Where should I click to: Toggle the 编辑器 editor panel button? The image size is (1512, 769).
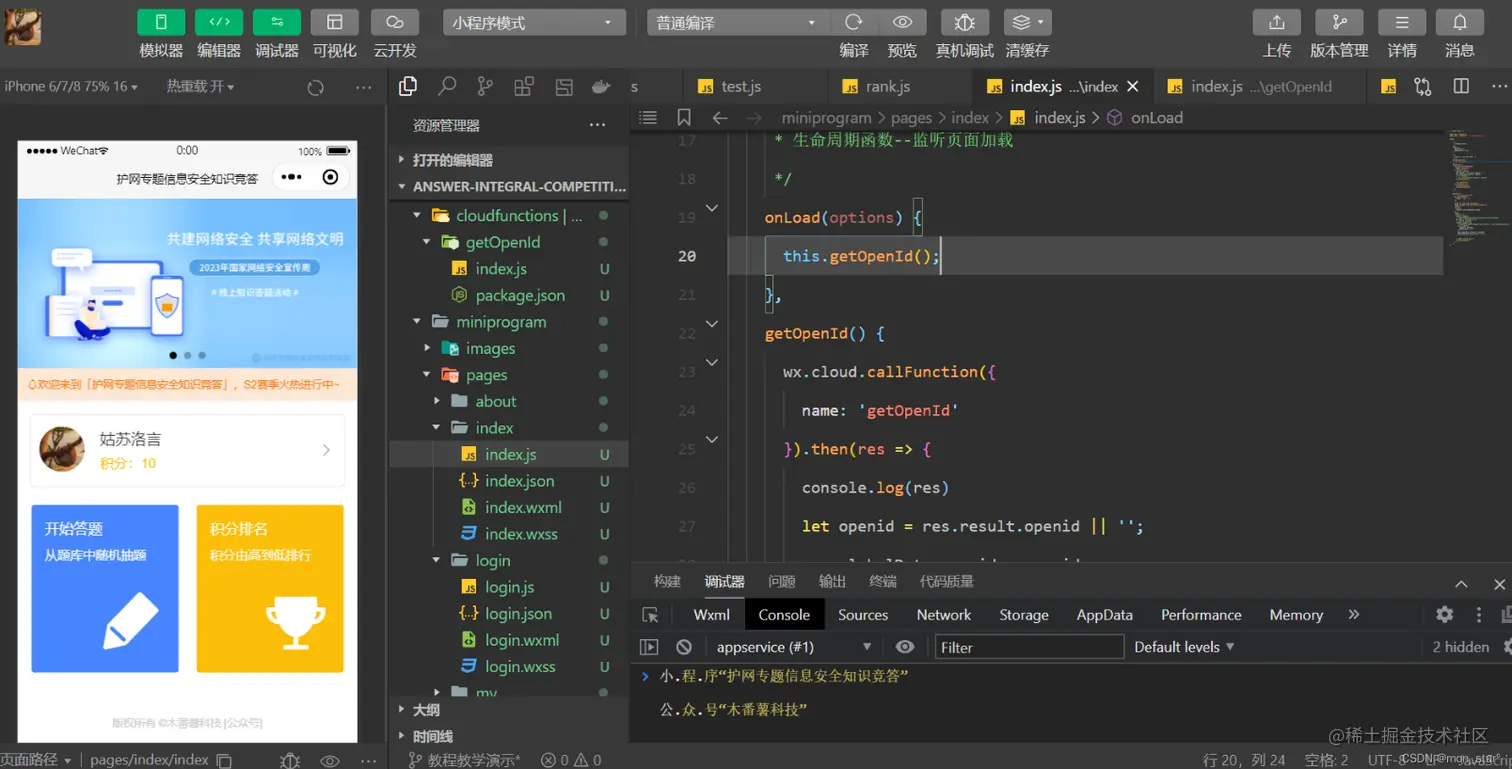coord(219,22)
